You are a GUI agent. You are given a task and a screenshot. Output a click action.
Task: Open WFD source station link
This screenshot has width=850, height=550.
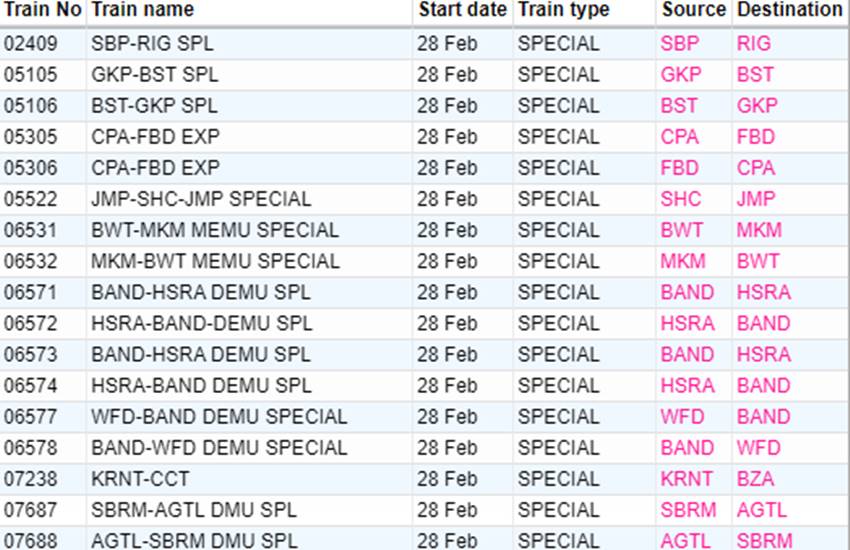682,417
